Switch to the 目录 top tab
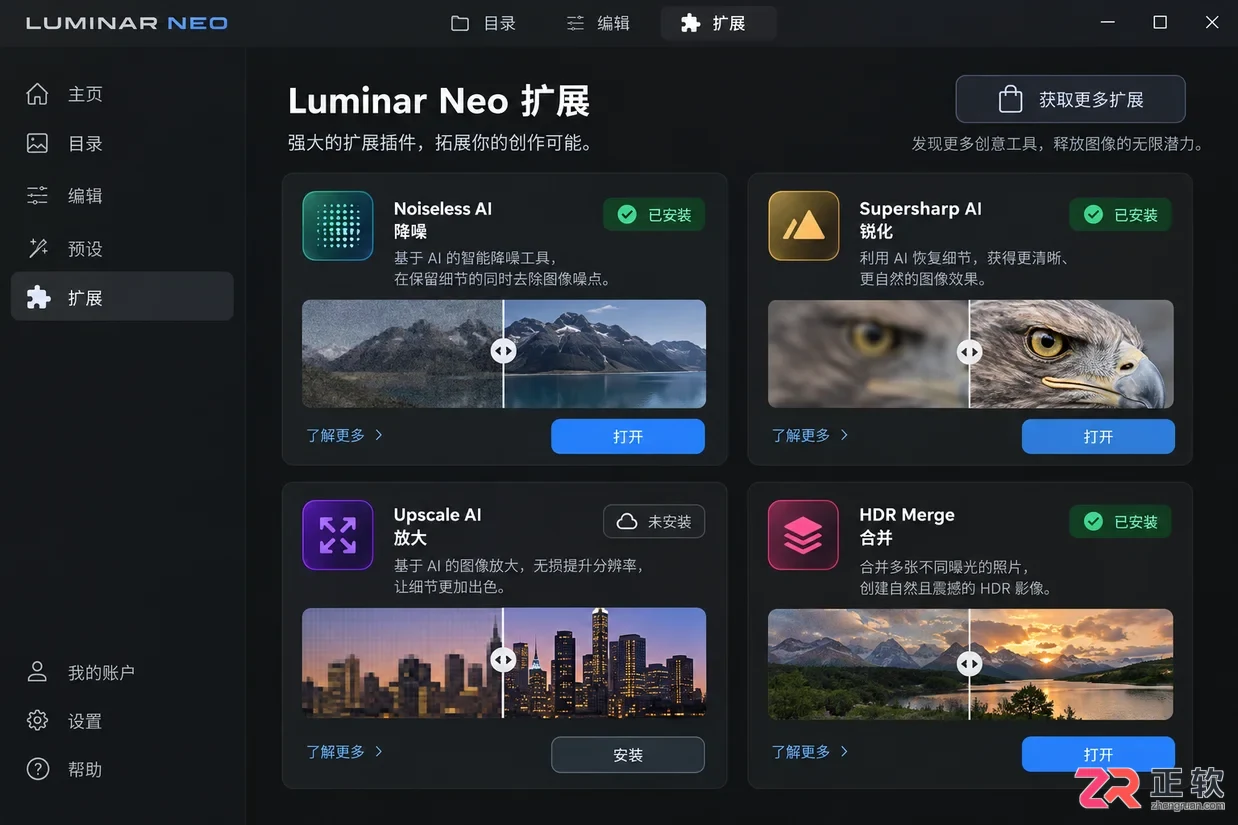 (x=484, y=23)
